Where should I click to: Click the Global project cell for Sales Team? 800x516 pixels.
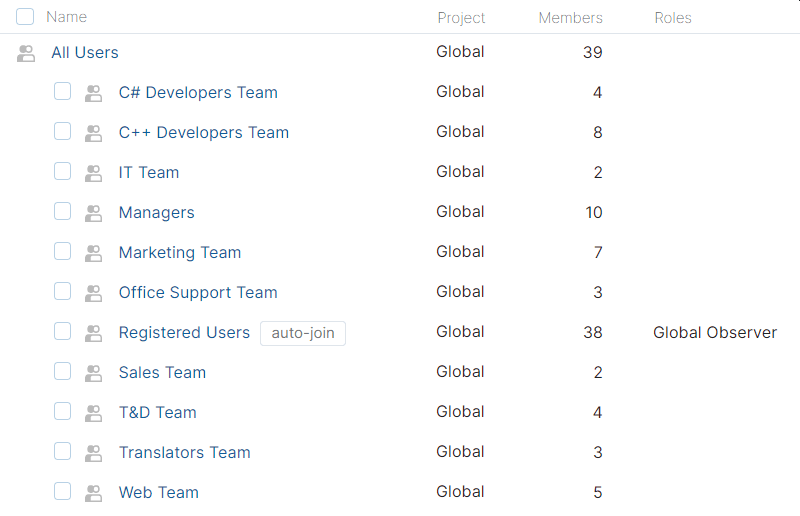click(460, 372)
